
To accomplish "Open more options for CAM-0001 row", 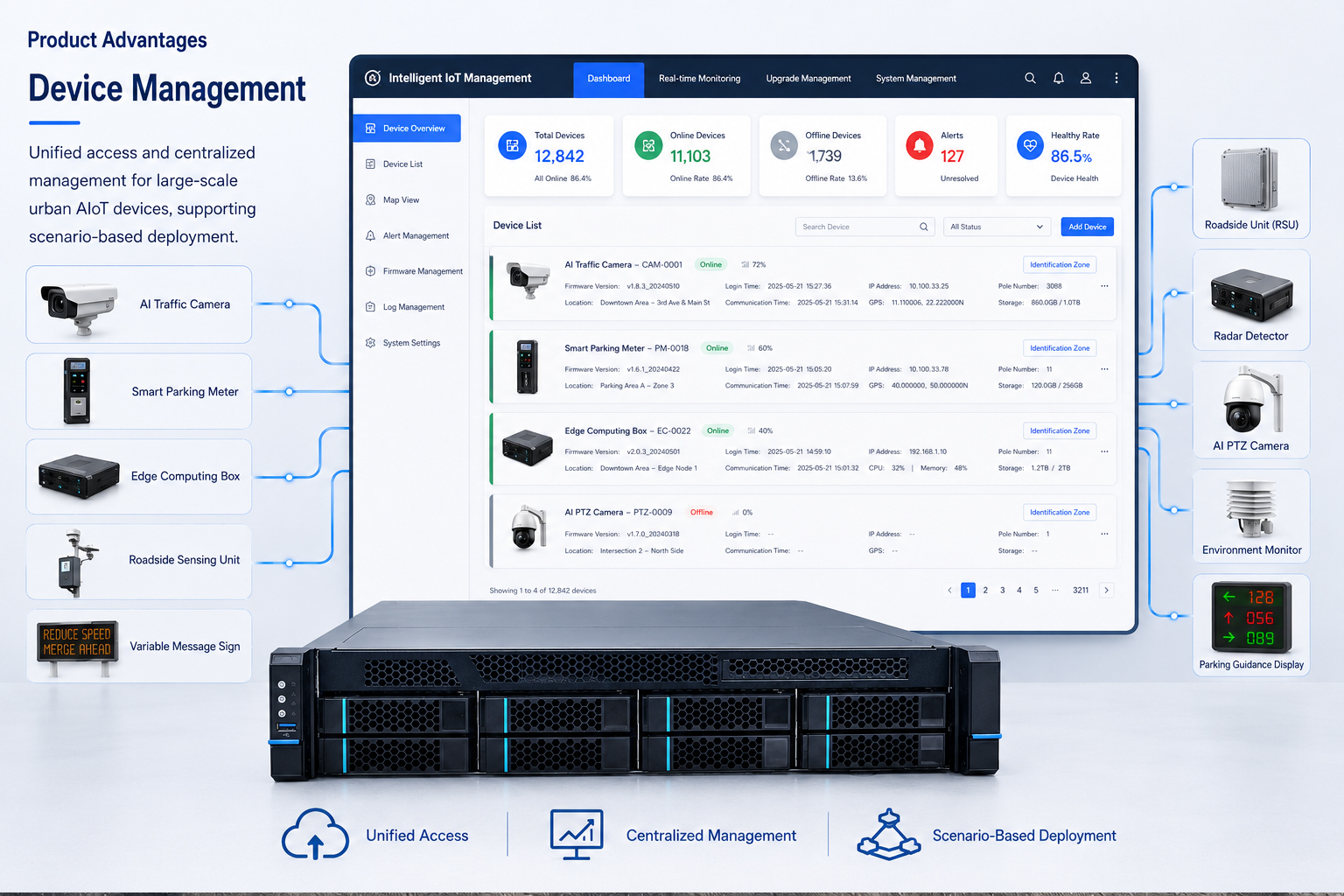I will (1104, 286).
